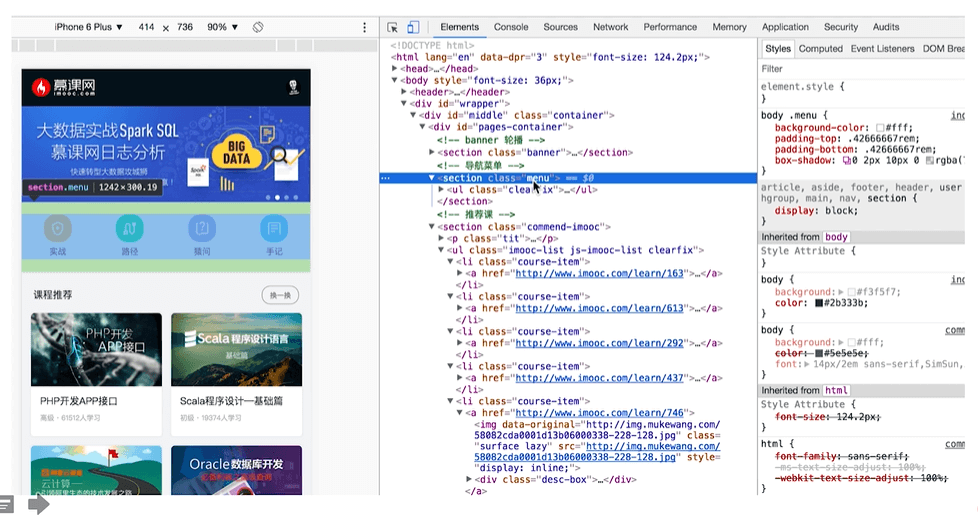The image size is (978, 518).
Task: Click the learn/437 course link
Action: coord(599,378)
